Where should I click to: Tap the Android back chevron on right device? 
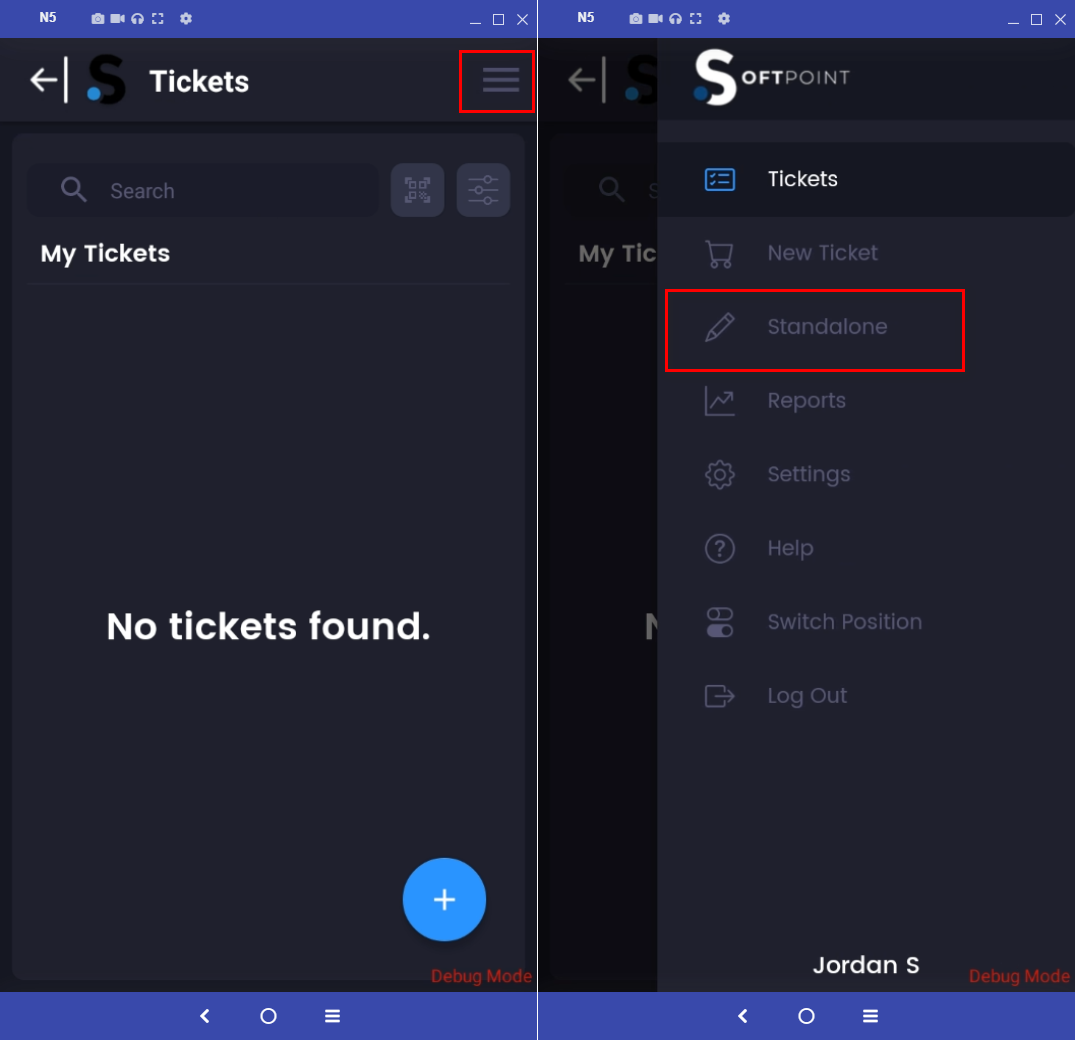click(742, 1016)
